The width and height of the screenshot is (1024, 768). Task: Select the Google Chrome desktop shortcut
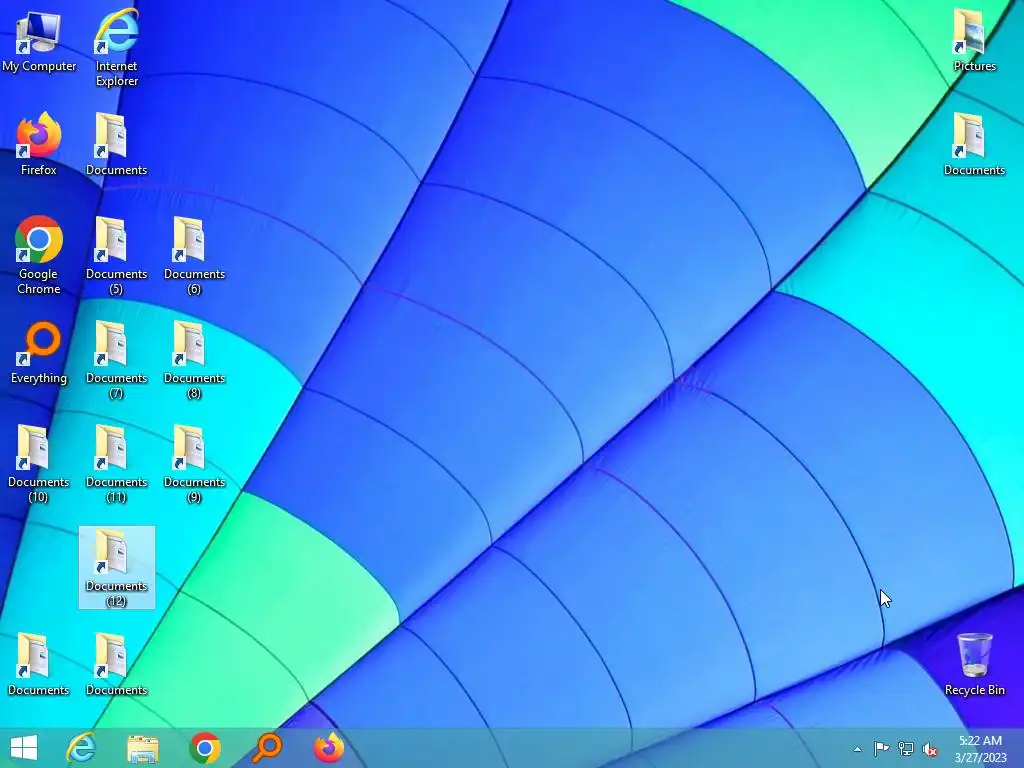click(x=39, y=255)
